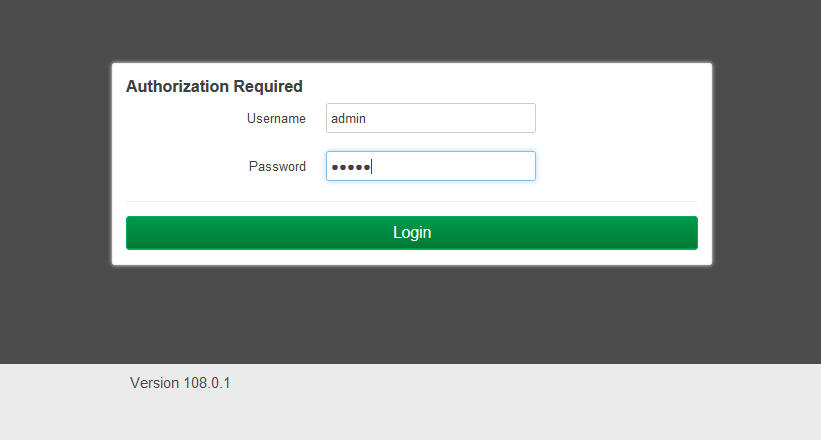This screenshot has width=821, height=440.
Task: Place cursor on the "admin" text
Action: click(349, 118)
